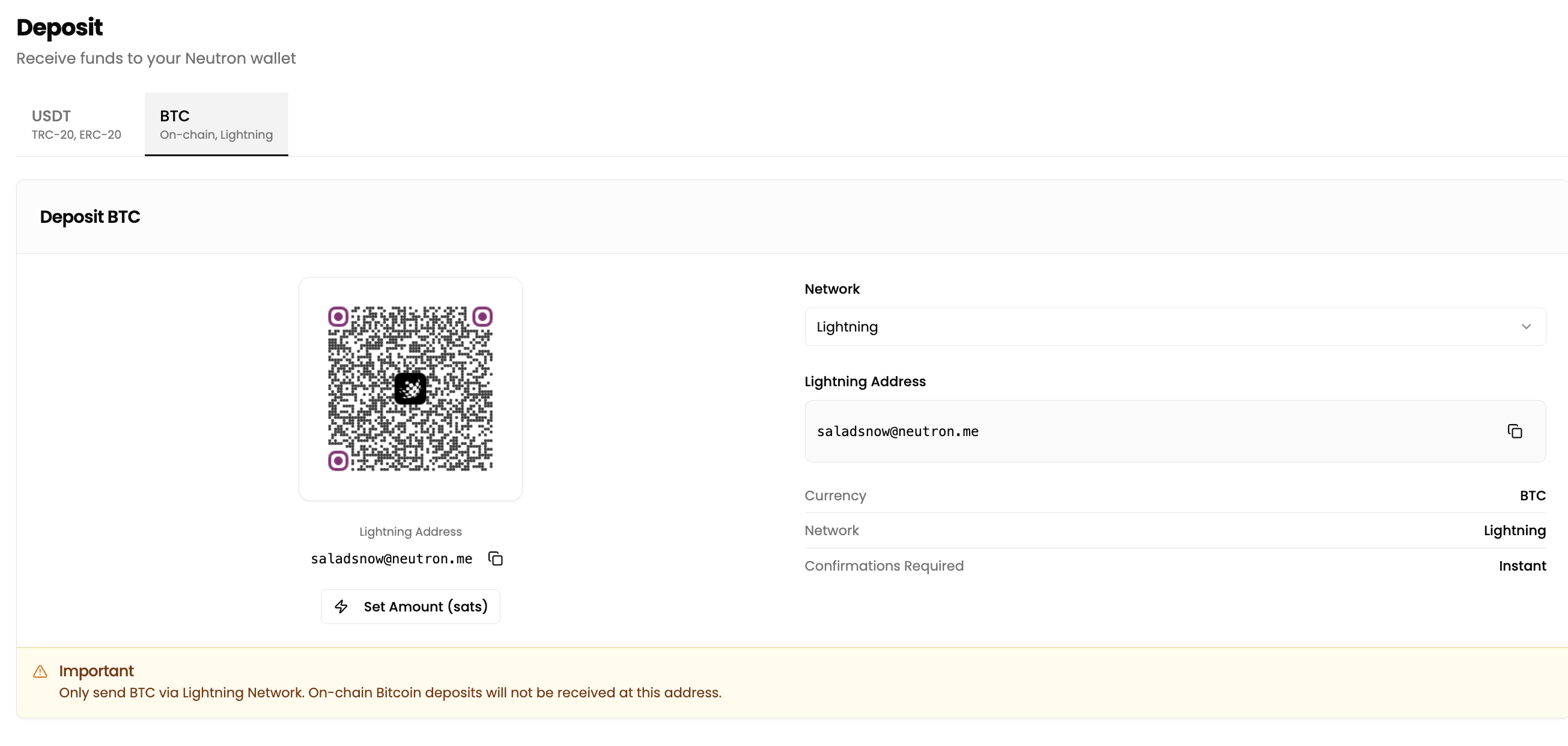Click the logo at QR code center
The width and height of the screenshot is (1568, 746).
pos(410,389)
